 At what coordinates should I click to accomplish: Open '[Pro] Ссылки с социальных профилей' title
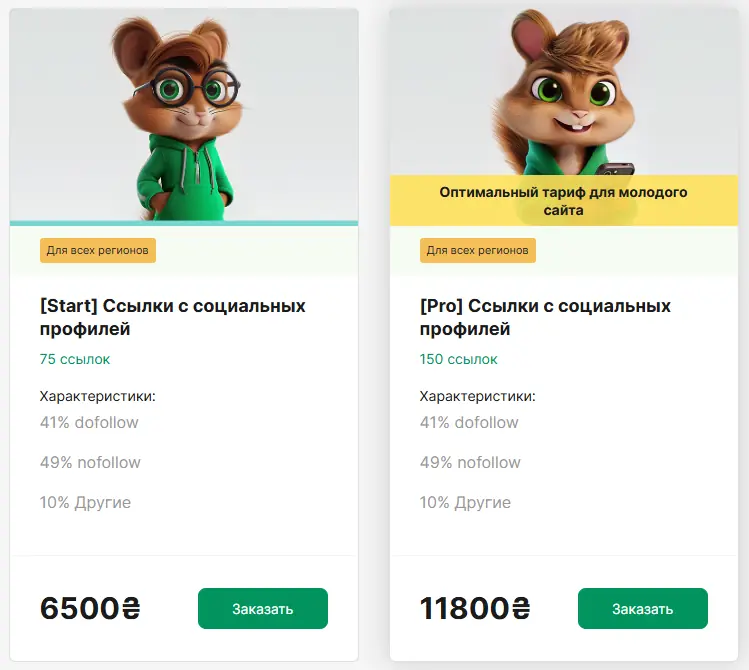coord(545,317)
